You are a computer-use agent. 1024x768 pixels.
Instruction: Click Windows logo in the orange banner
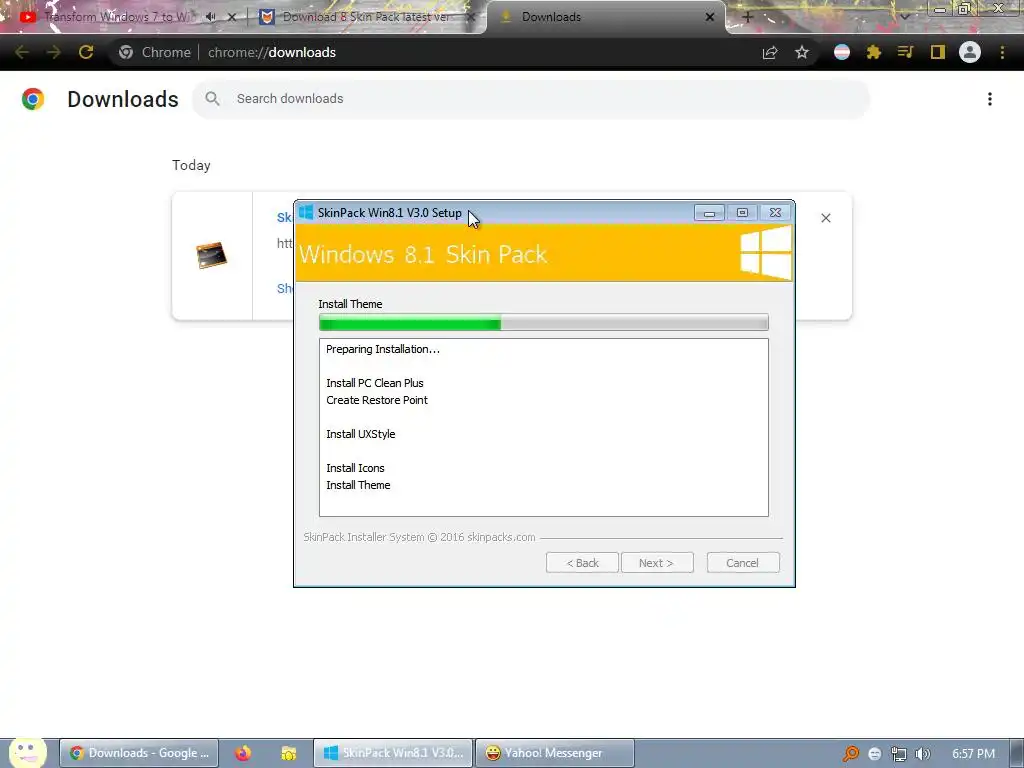pyautogui.click(x=765, y=253)
